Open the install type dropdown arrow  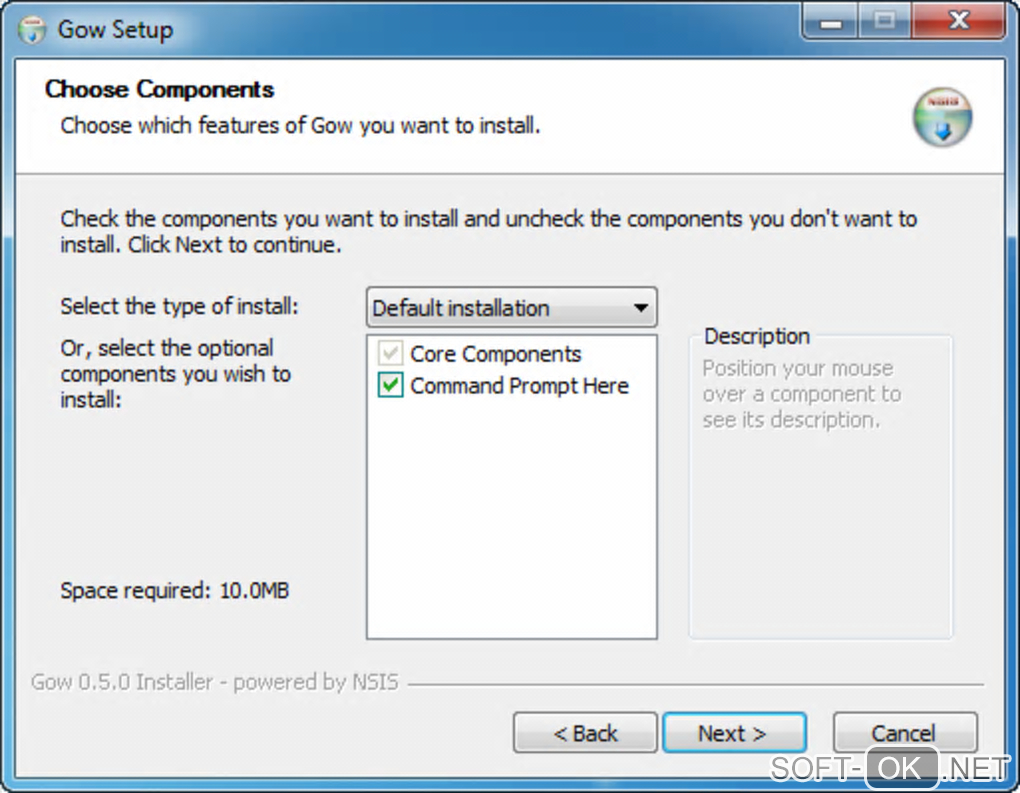[641, 308]
